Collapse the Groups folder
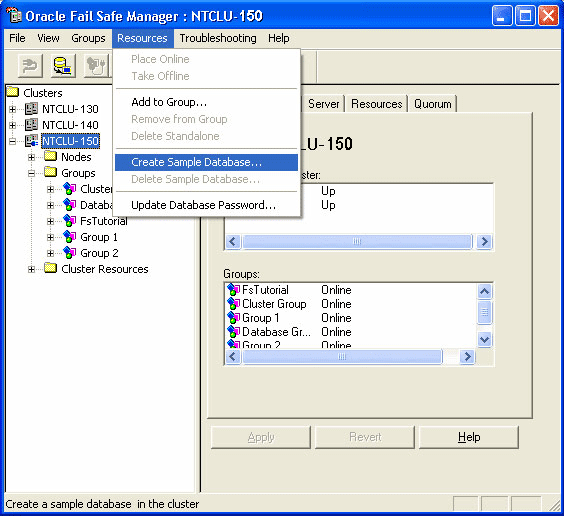The image size is (564, 516). pos(32,173)
